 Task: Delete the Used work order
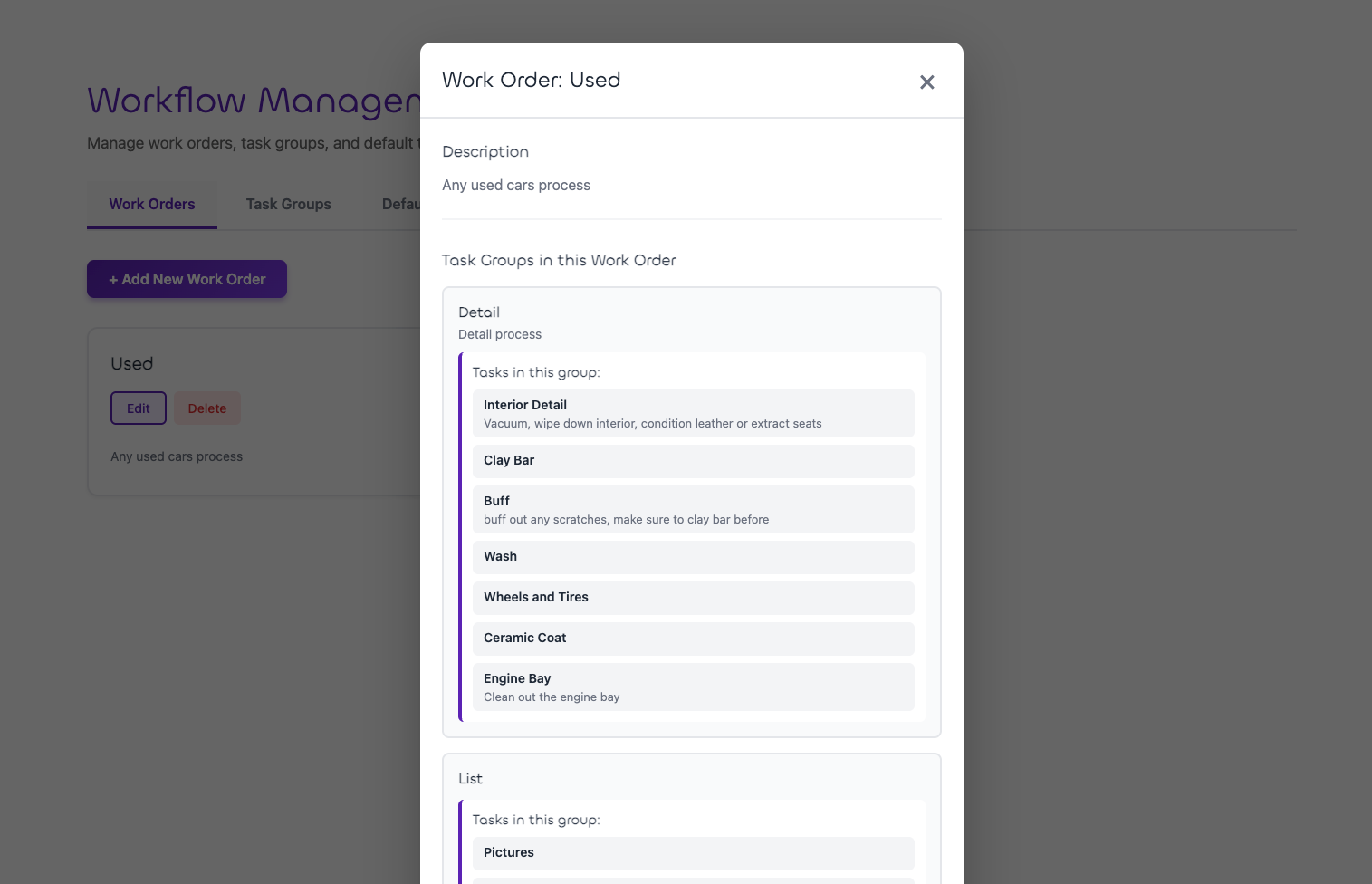[206, 408]
